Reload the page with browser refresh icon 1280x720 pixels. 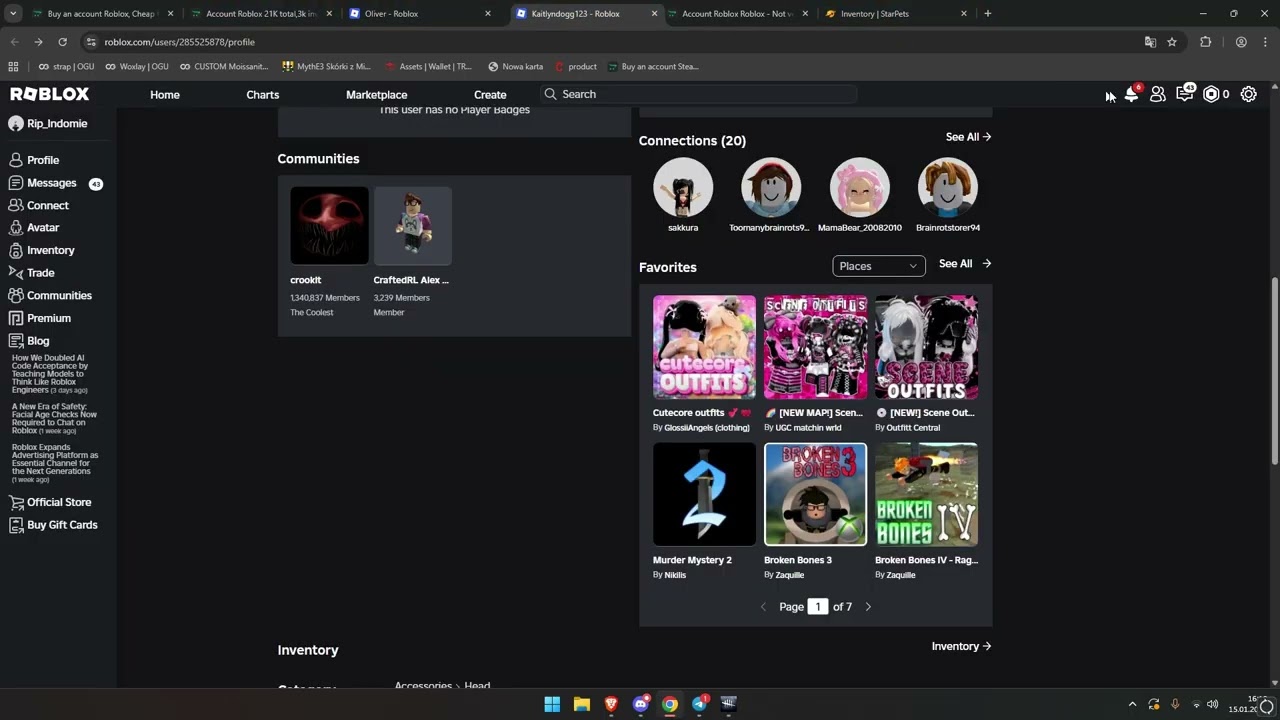coord(62,42)
